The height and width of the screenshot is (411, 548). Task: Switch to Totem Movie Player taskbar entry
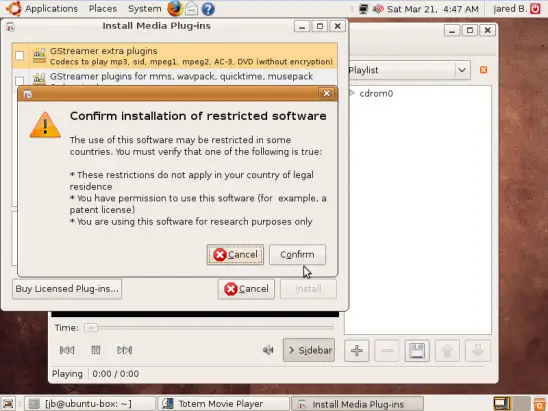(224, 404)
